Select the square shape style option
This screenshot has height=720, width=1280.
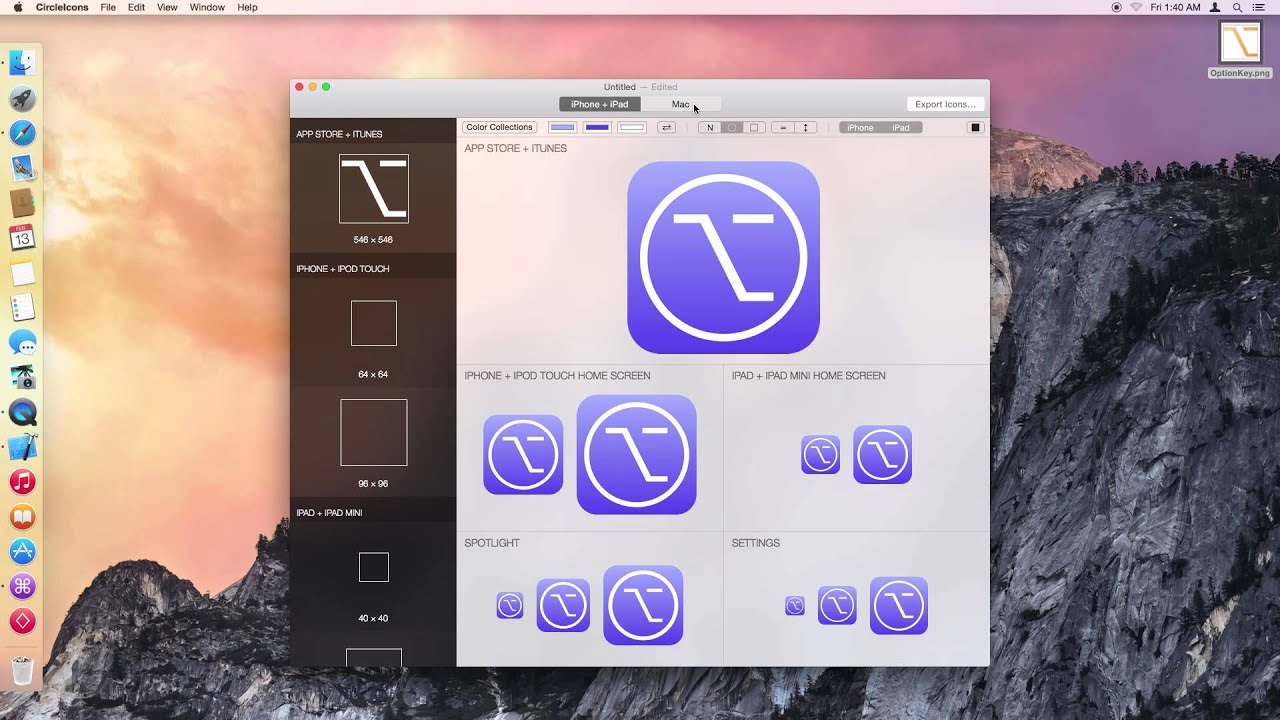coord(754,127)
